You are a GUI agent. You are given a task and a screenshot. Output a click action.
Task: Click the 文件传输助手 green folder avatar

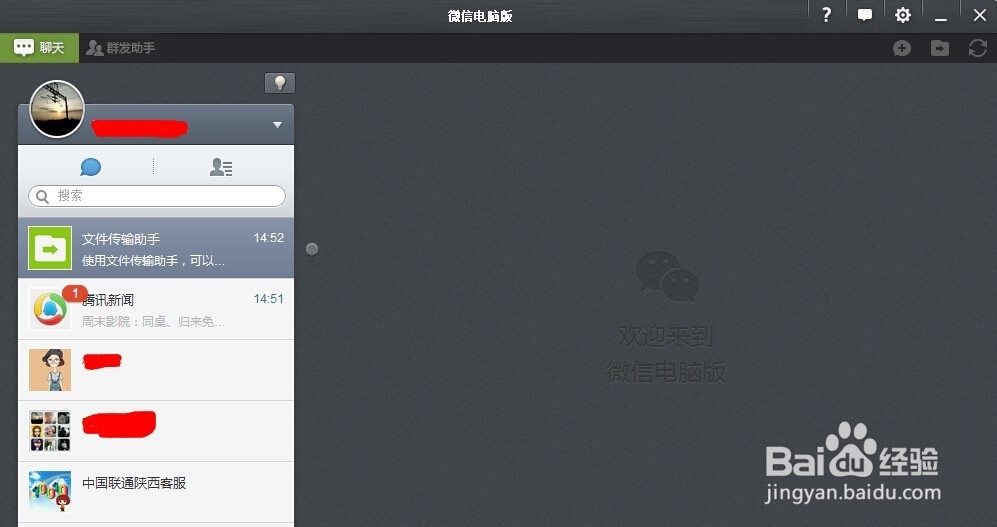50,248
